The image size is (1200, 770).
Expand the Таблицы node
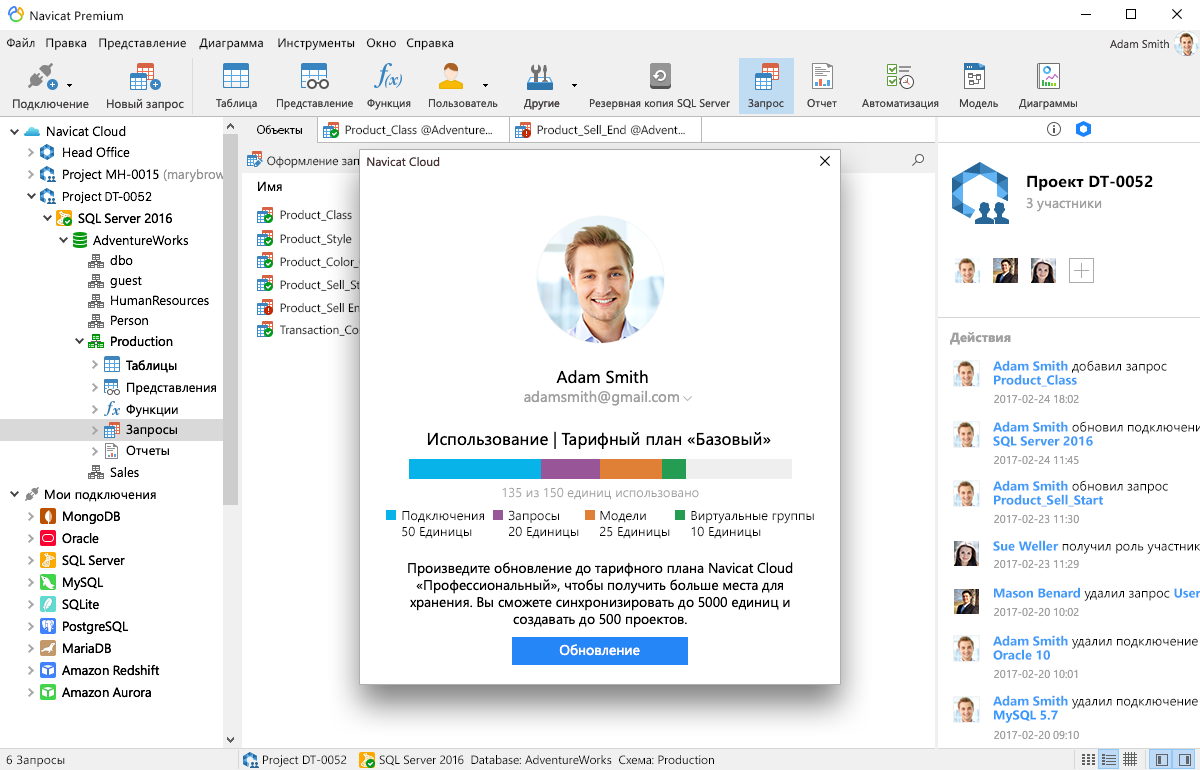pyautogui.click(x=94, y=365)
